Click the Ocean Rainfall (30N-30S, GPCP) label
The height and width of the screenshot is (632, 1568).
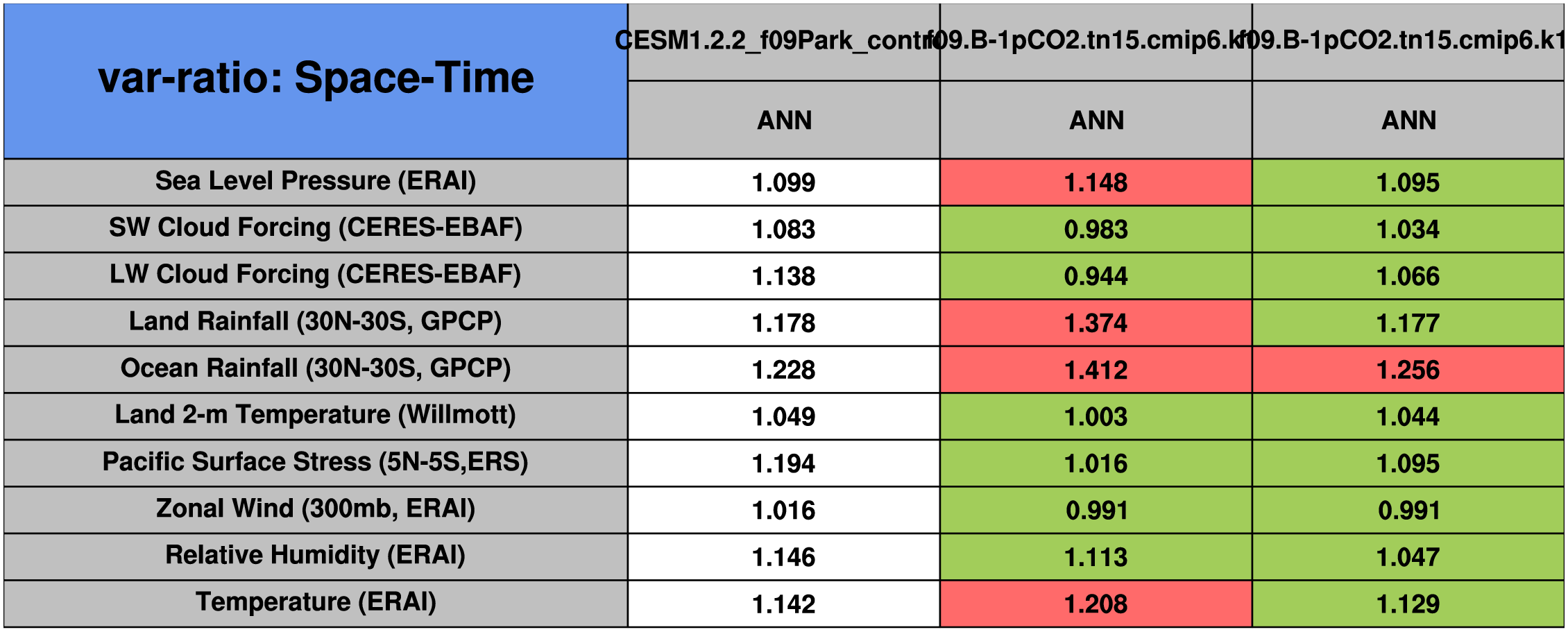[x=316, y=369]
